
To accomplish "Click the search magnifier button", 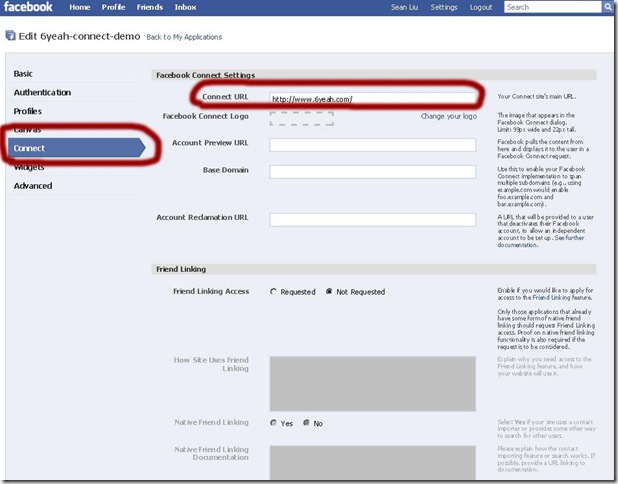I will coord(608,7).
